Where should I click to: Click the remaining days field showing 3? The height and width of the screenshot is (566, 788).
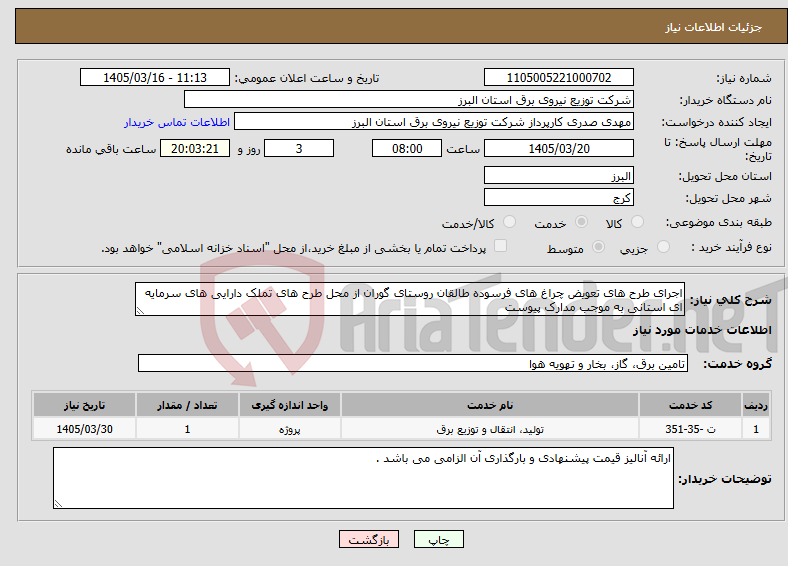pos(299,148)
